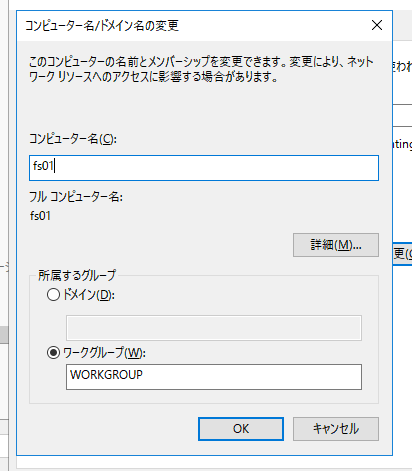
Task: Click the フル コンピューター名: label
Action: click(76, 197)
